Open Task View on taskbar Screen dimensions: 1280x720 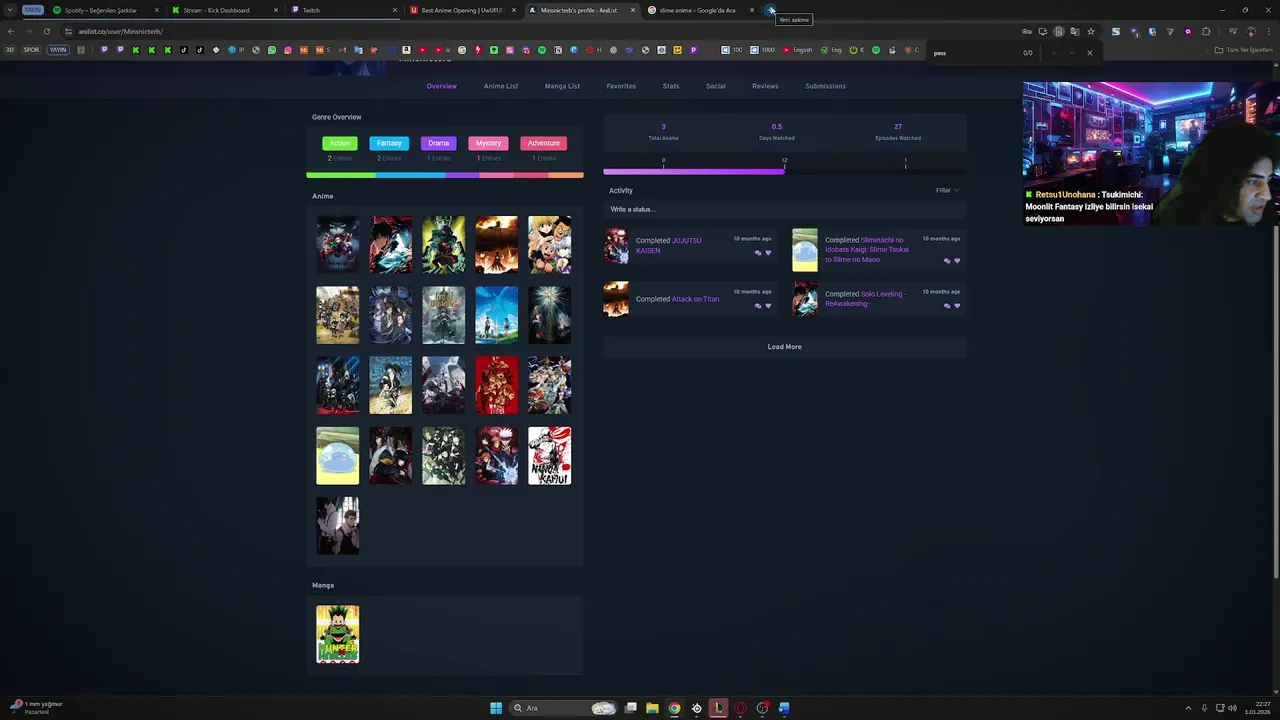coord(631,708)
